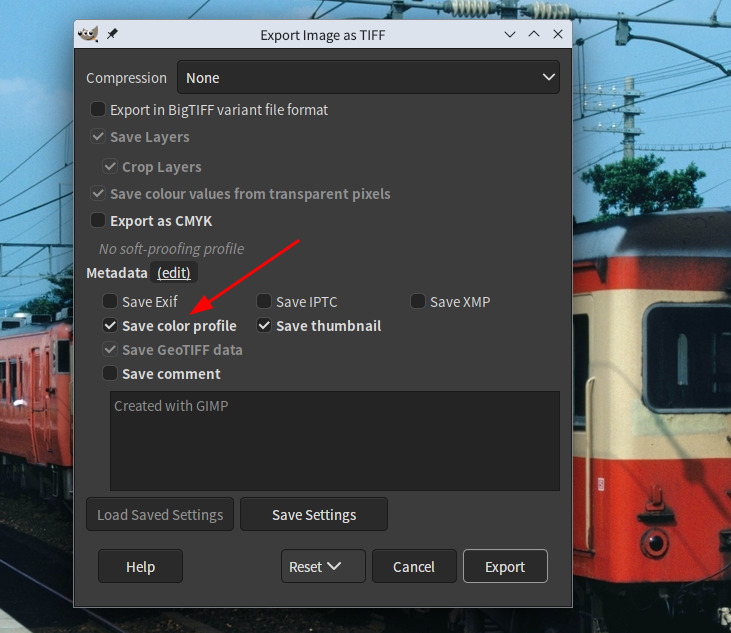Toggle the Save comment checkbox
The height and width of the screenshot is (633, 731).
pyautogui.click(x=110, y=373)
